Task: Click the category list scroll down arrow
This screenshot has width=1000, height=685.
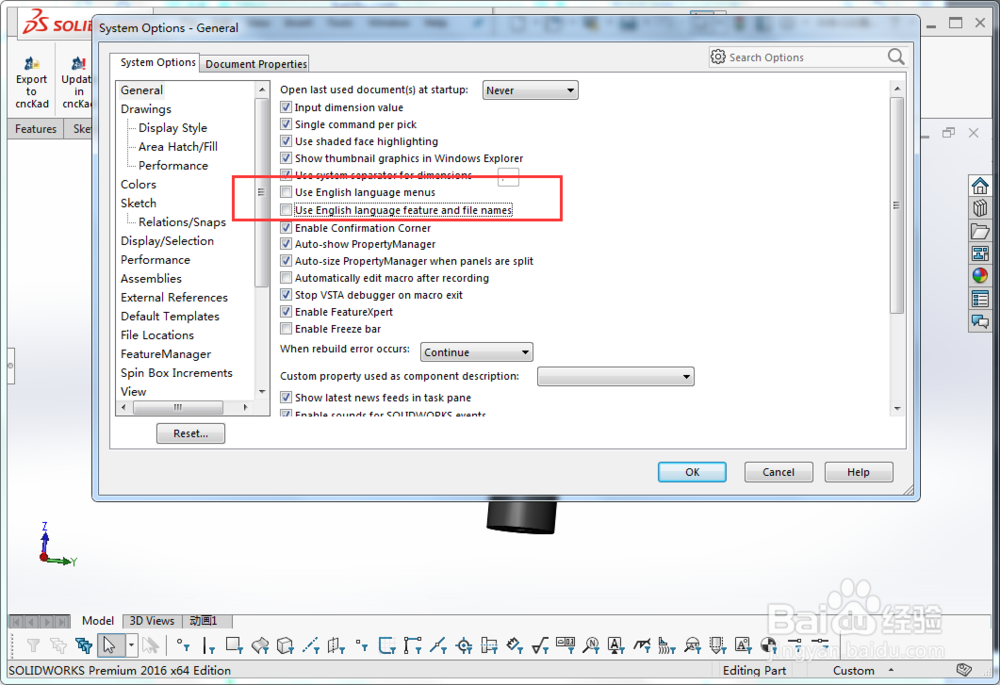Action: point(261,392)
